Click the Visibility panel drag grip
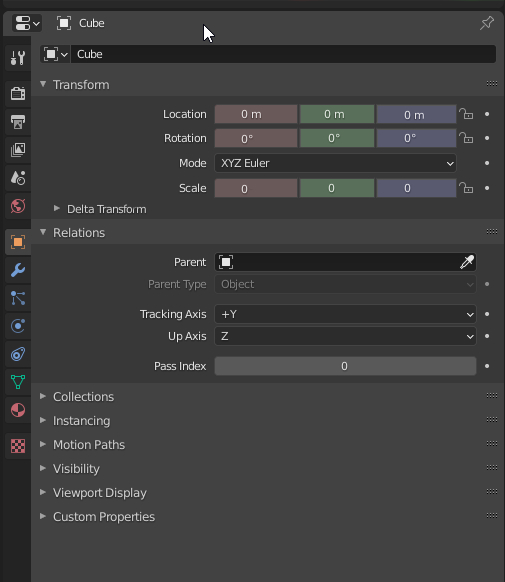The width and height of the screenshot is (505, 582). pos(492,468)
